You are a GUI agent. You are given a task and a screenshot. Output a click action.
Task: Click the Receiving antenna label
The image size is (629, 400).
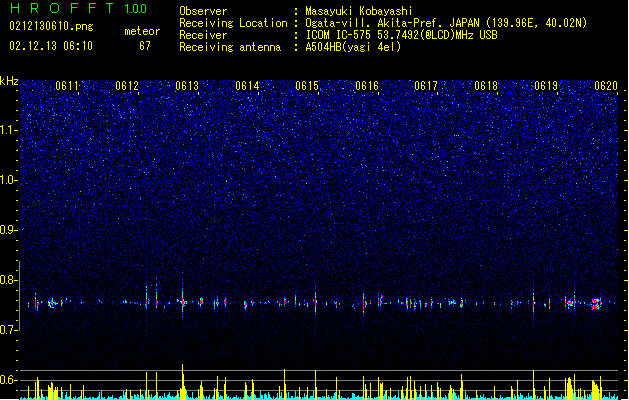pos(230,47)
